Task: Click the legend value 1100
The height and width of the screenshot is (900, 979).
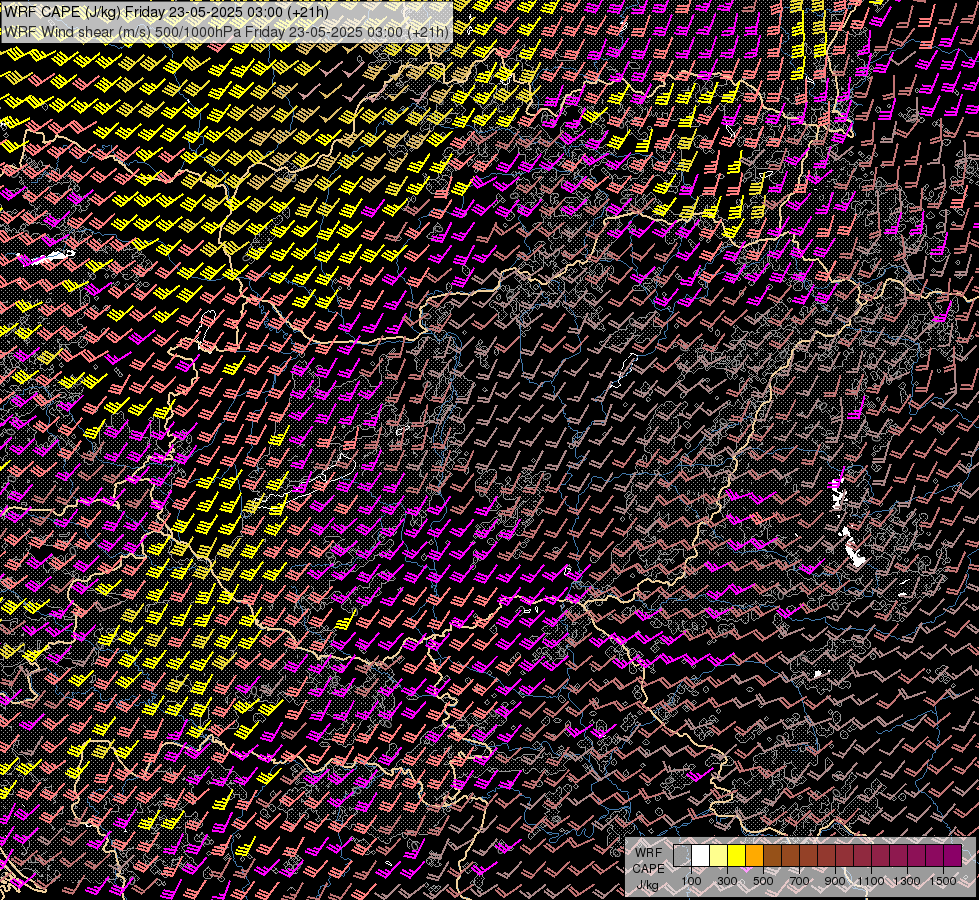Action: pos(870,881)
